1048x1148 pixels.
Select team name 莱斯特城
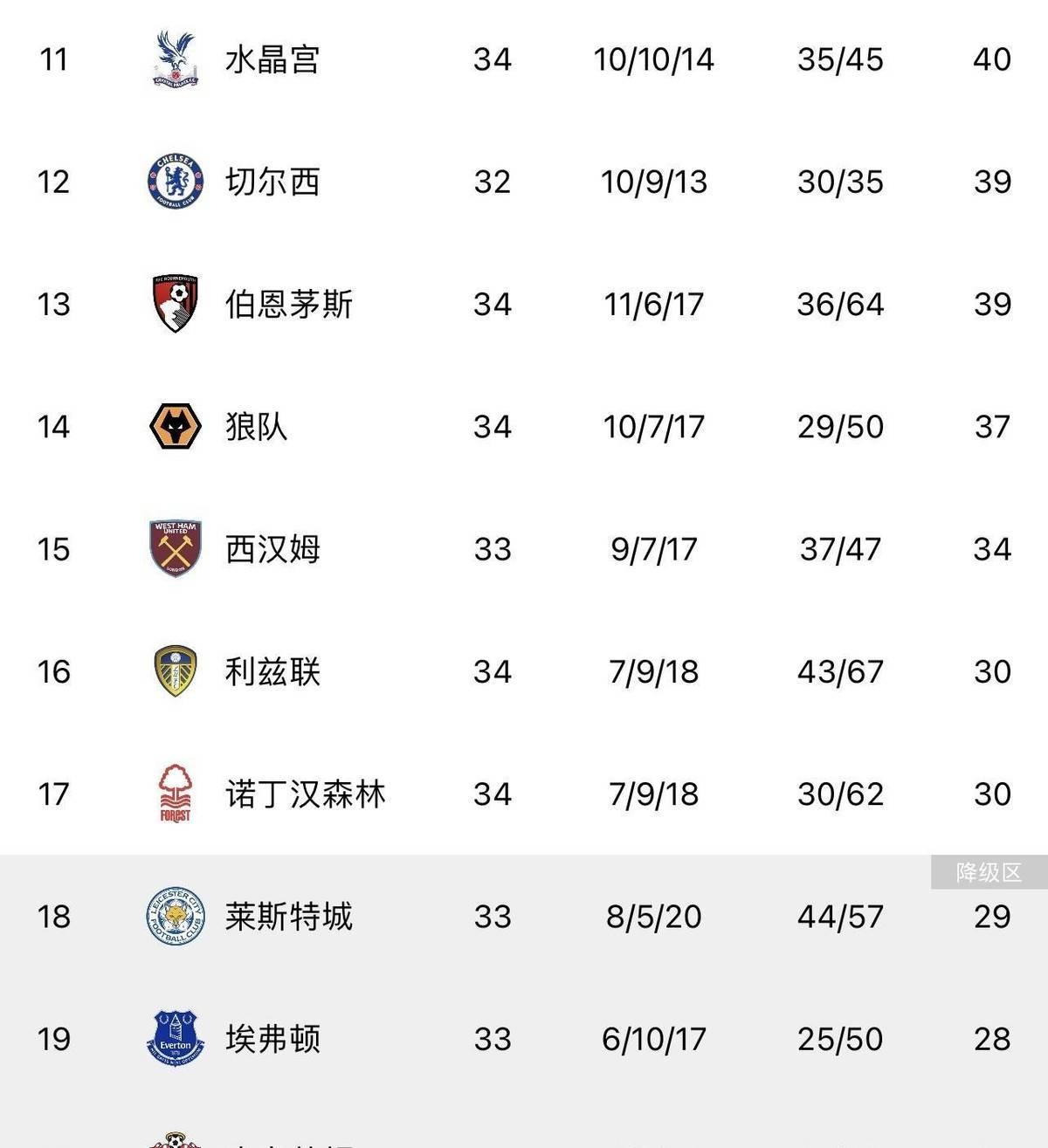(x=289, y=916)
